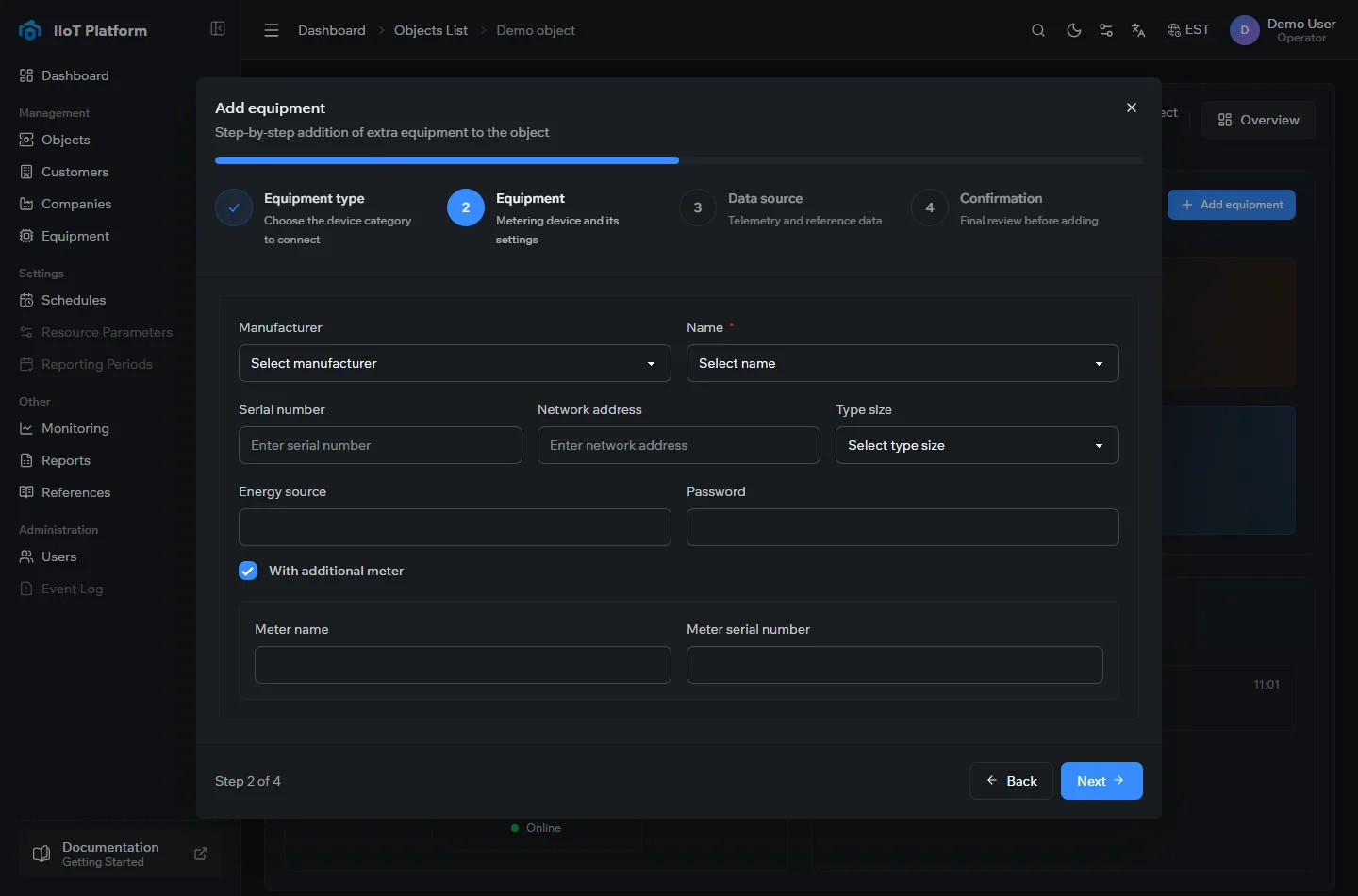Select step 3 Data source circle
Viewport: 1358px width, 896px height.
[698, 207]
